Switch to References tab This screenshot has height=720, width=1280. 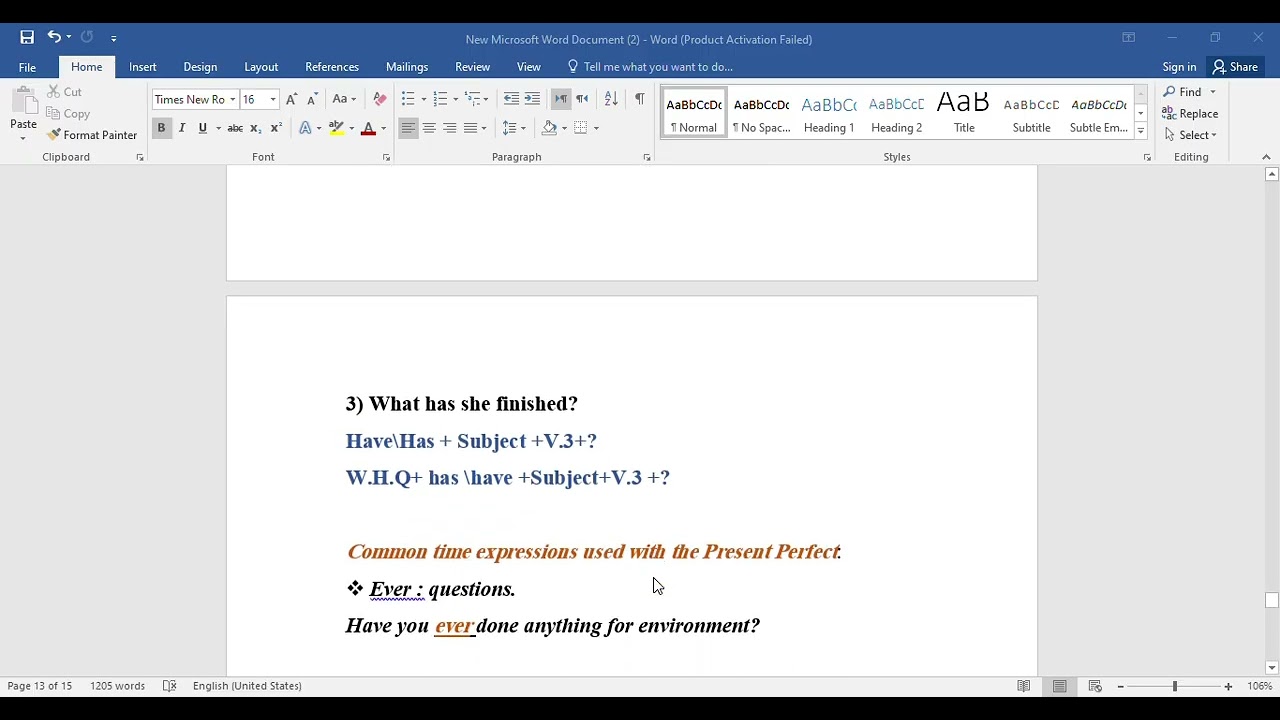tap(332, 67)
